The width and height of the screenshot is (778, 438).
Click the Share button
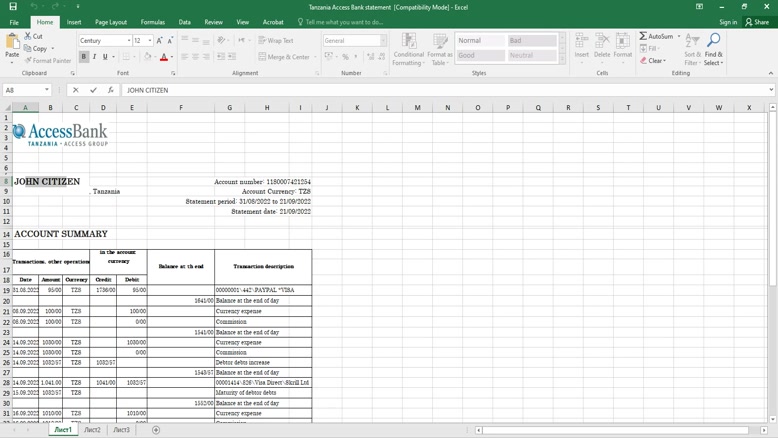tap(757, 22)
